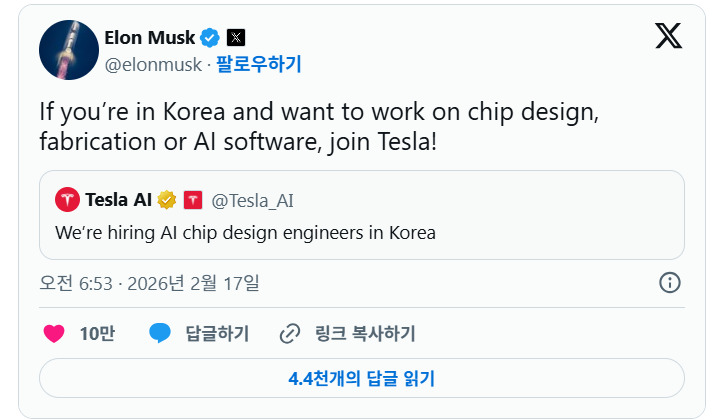Open the @elonmusk handle link
The image size is (721, 420).
(151, 65)
